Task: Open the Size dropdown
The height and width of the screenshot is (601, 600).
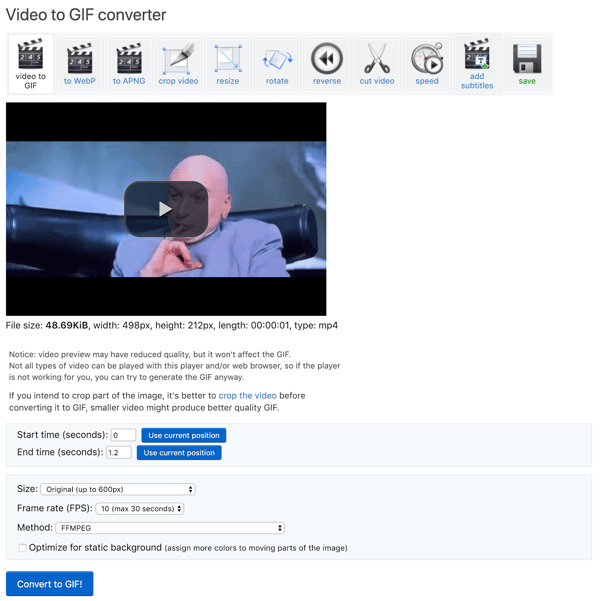Action: tap(118, 489)
